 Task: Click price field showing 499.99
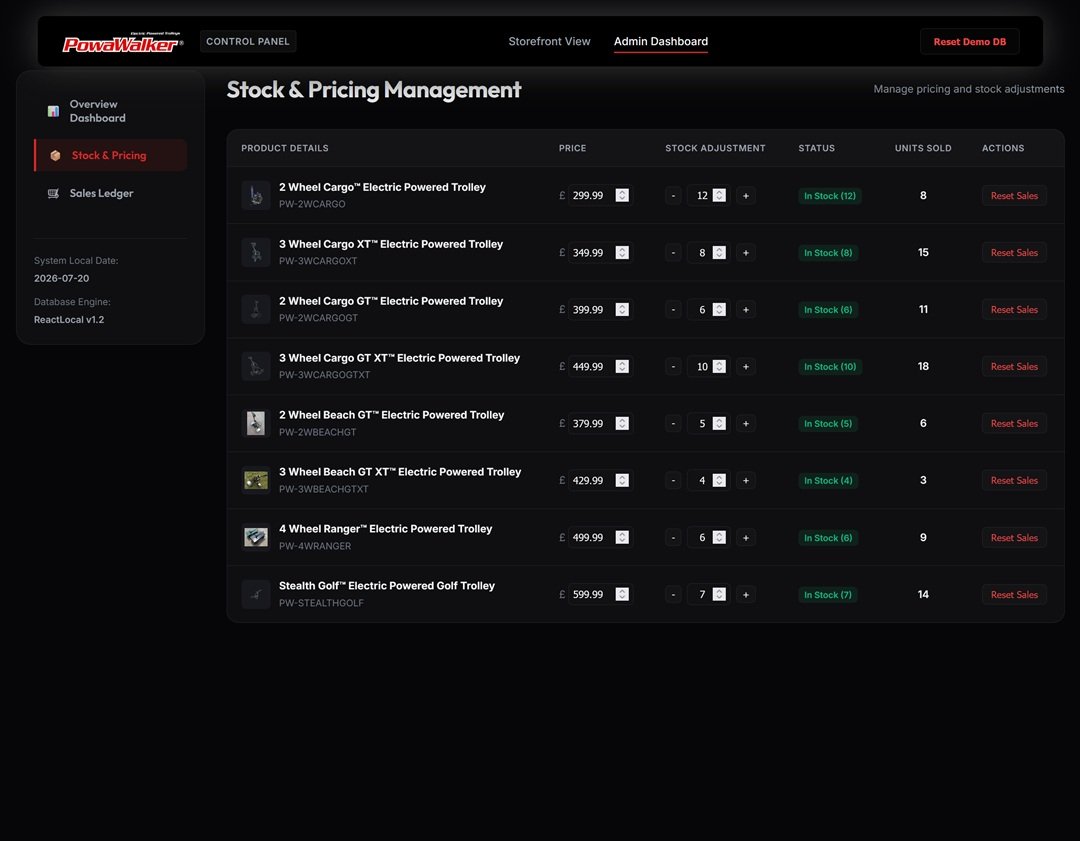click(x=599, y=537)
